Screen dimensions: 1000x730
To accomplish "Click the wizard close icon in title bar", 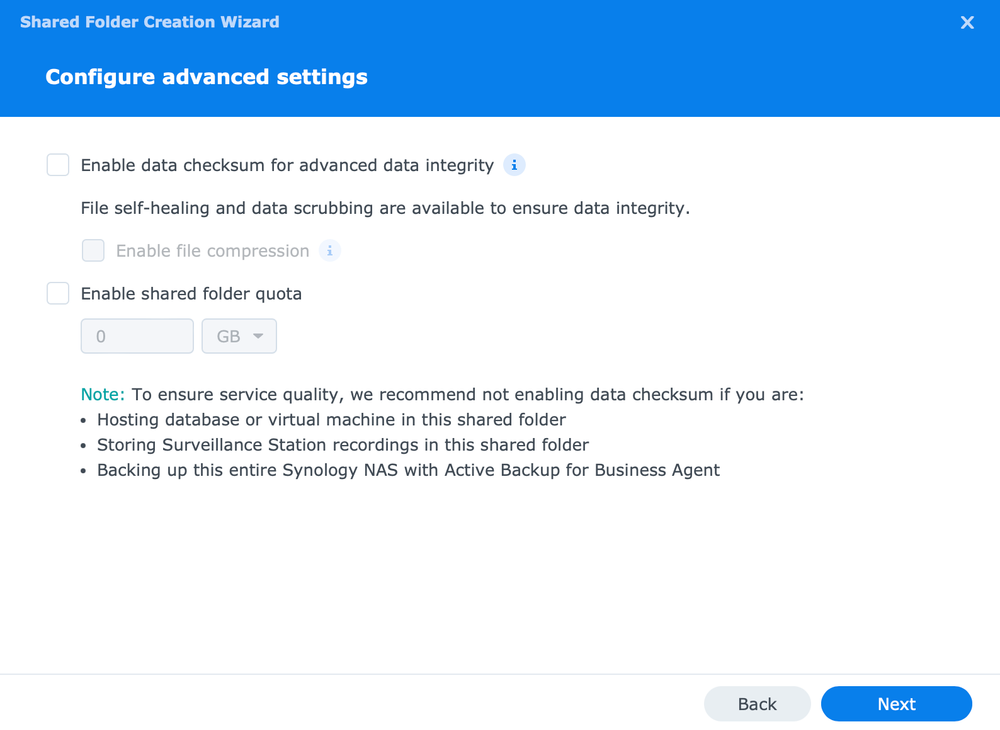I will (967, 22).
